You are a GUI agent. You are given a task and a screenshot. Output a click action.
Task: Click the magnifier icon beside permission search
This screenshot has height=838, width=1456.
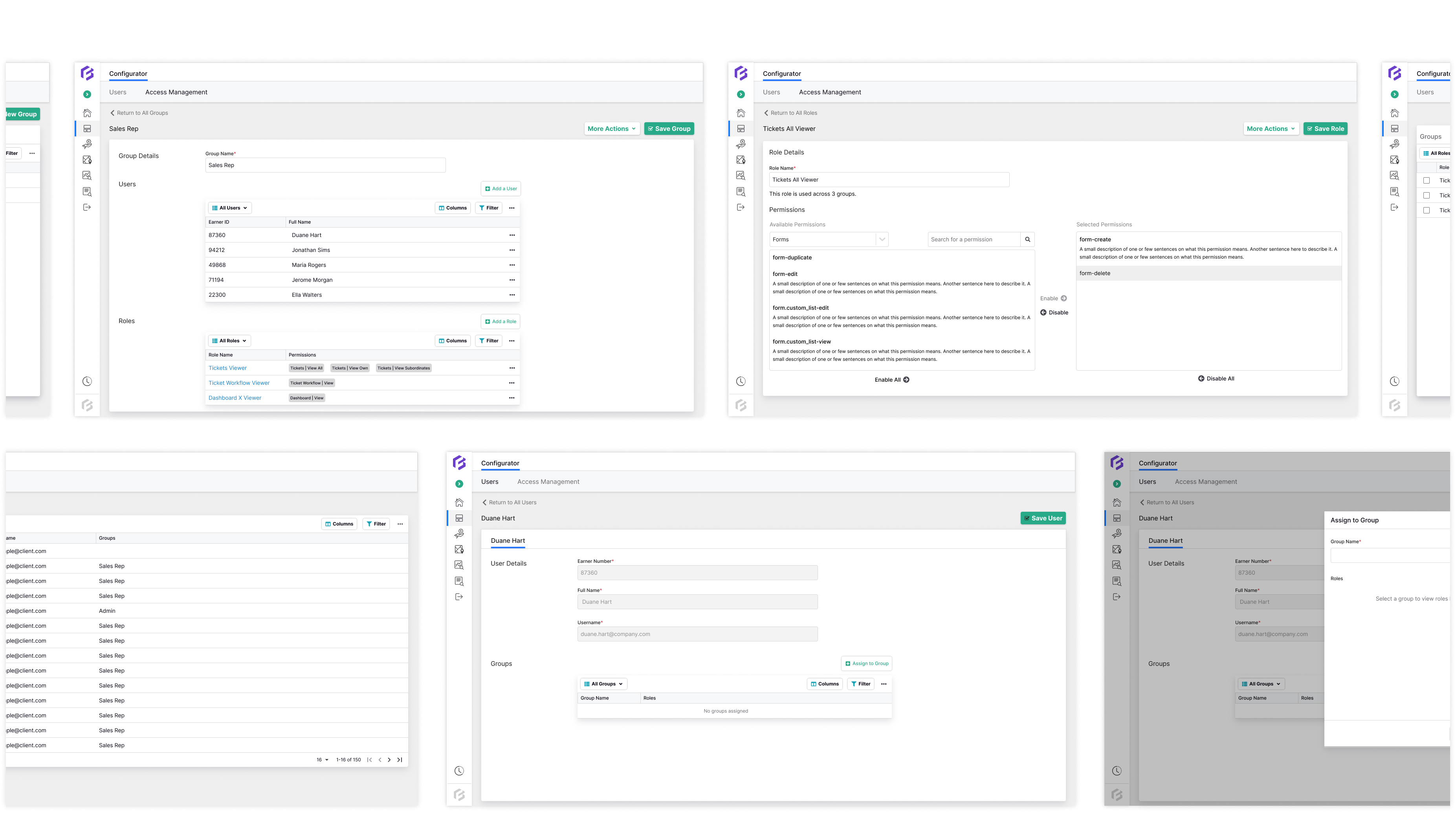[x=1027, y=239]
